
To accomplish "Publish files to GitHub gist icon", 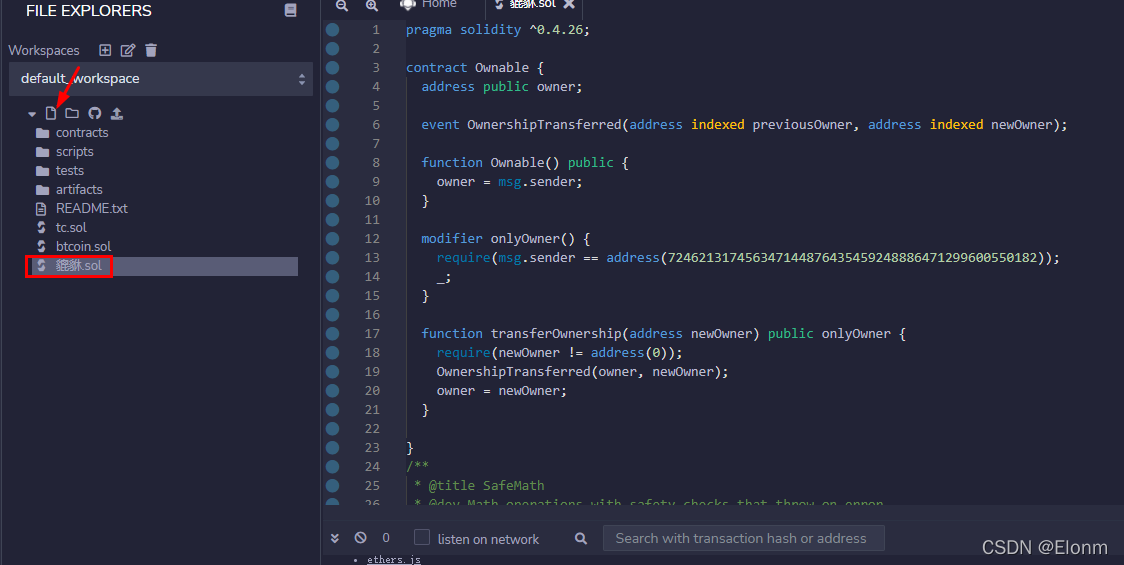I will (95, 113).
